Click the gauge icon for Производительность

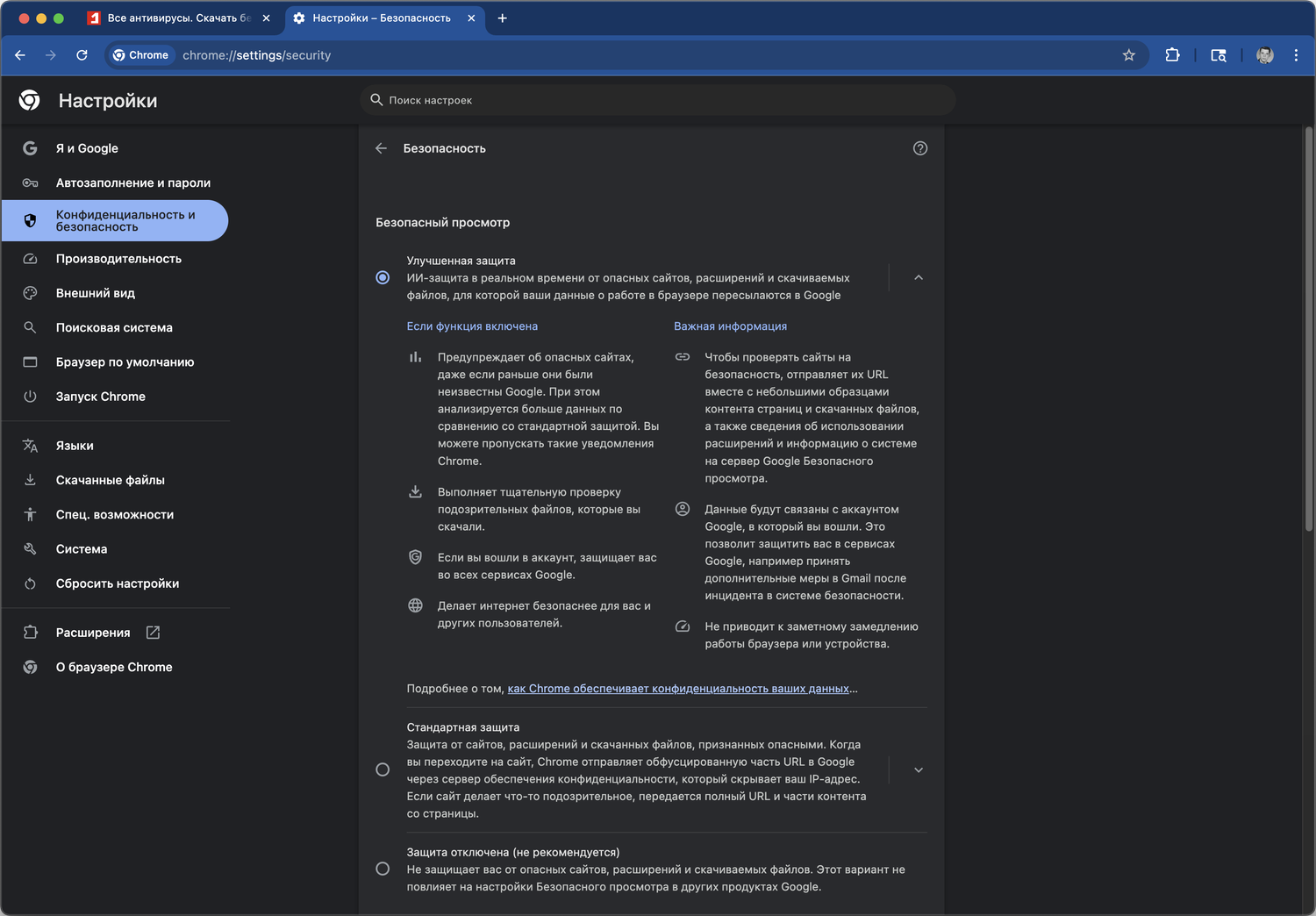click(30, 259)
